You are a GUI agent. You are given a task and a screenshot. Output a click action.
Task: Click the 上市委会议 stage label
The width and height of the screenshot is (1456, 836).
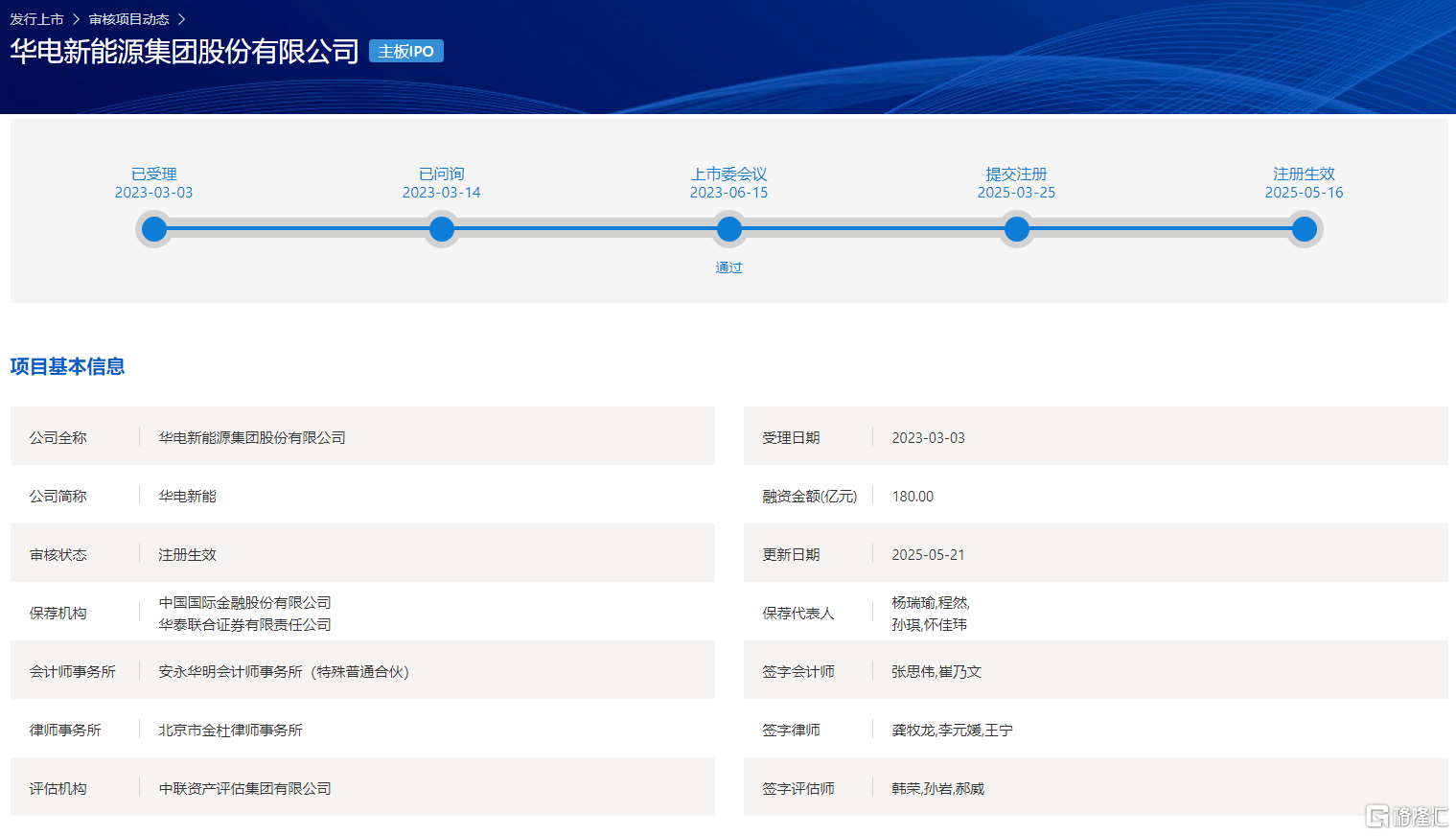click(729, 174)
